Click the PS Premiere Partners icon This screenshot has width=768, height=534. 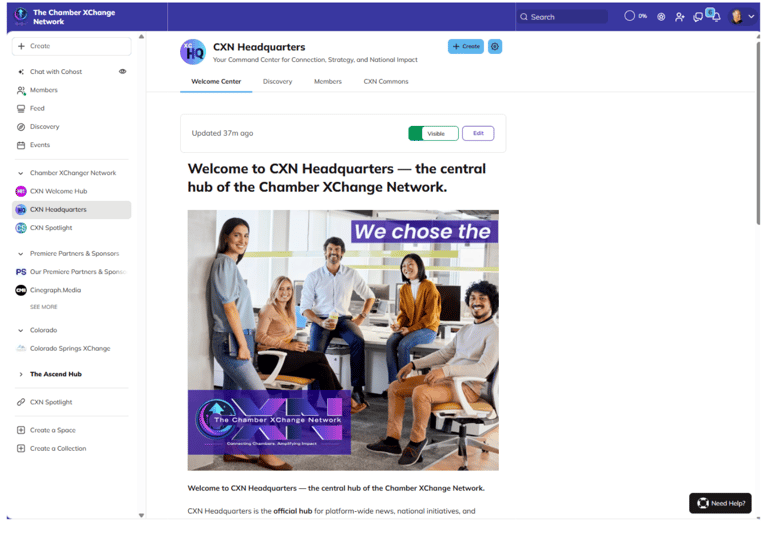point(21,272)
